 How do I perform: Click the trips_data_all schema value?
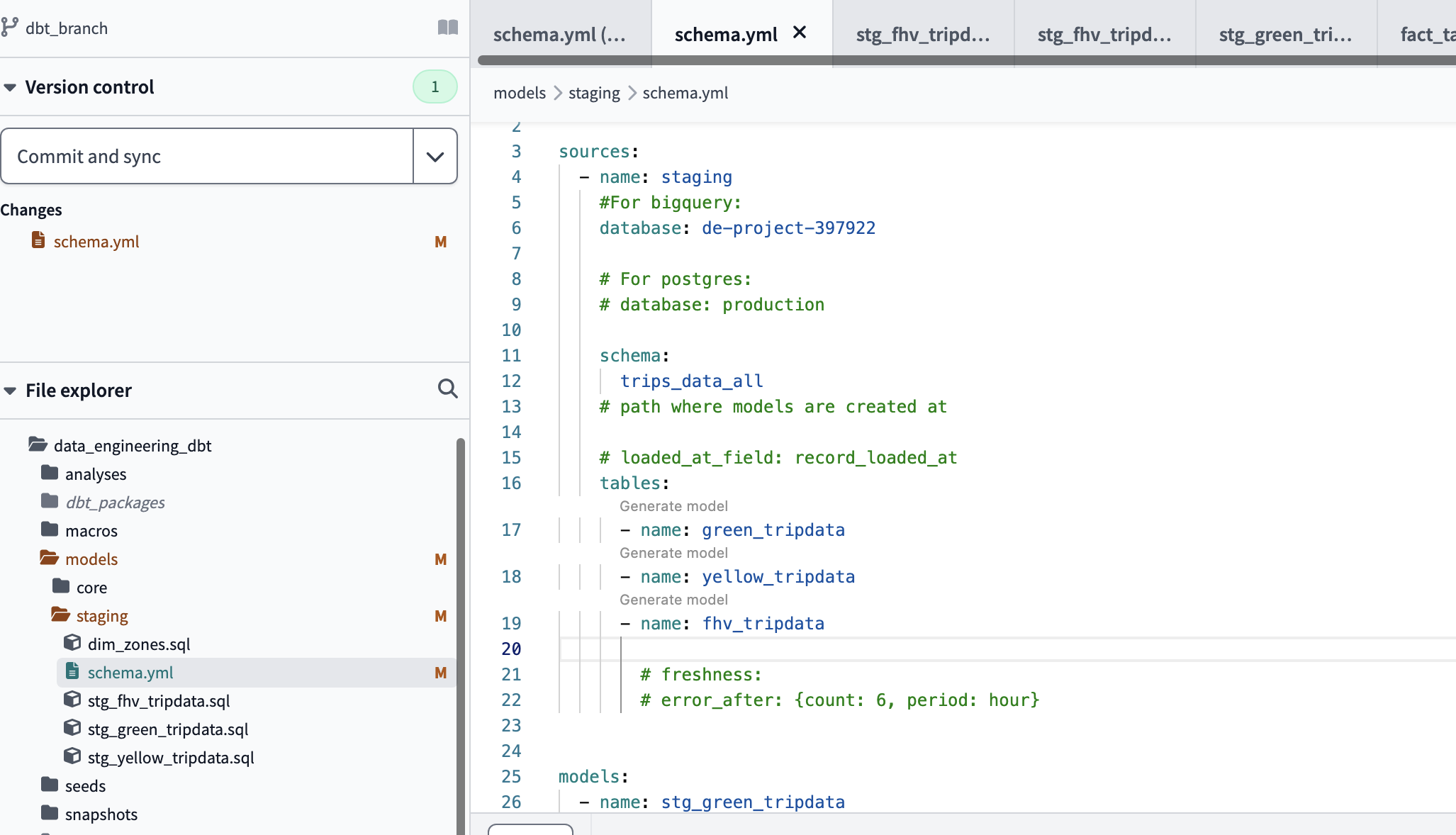point(691,381)
